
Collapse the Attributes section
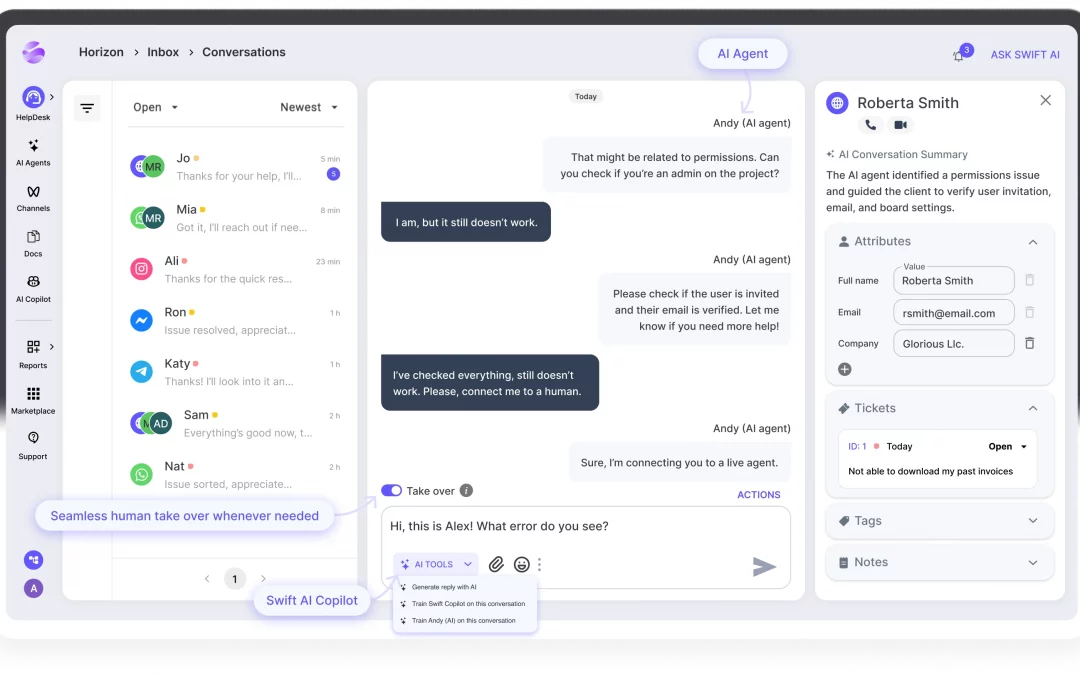coord(1033,242)
